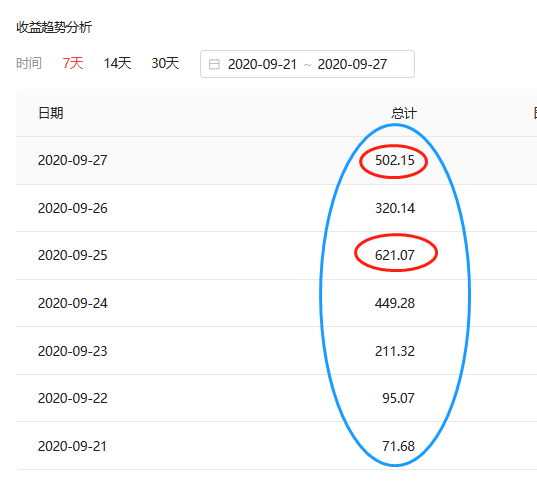Select the 2020-09-27 date cell
Viewport: 537px width, 490px height.
(73, 160)
